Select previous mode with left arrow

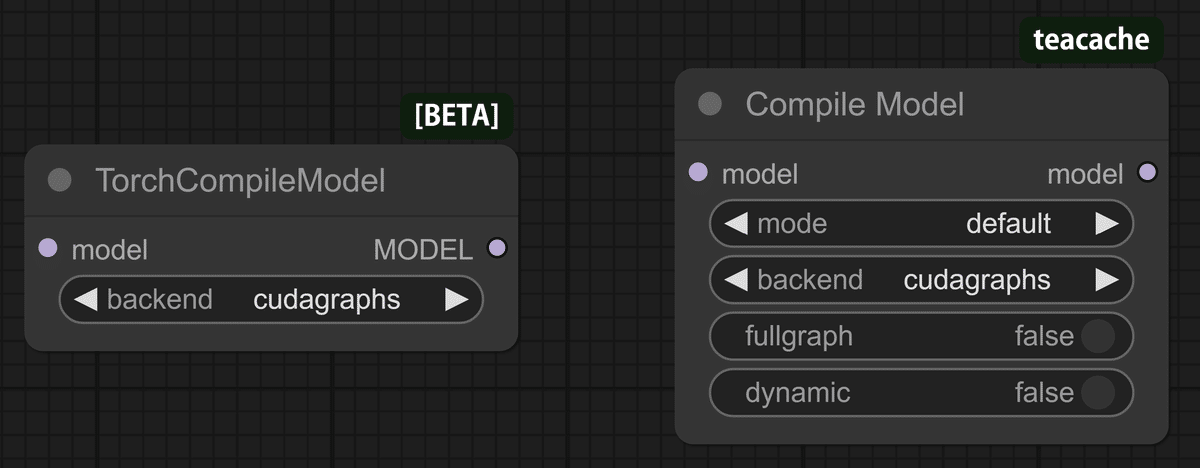pyautogui.click(x=736, y=224)
